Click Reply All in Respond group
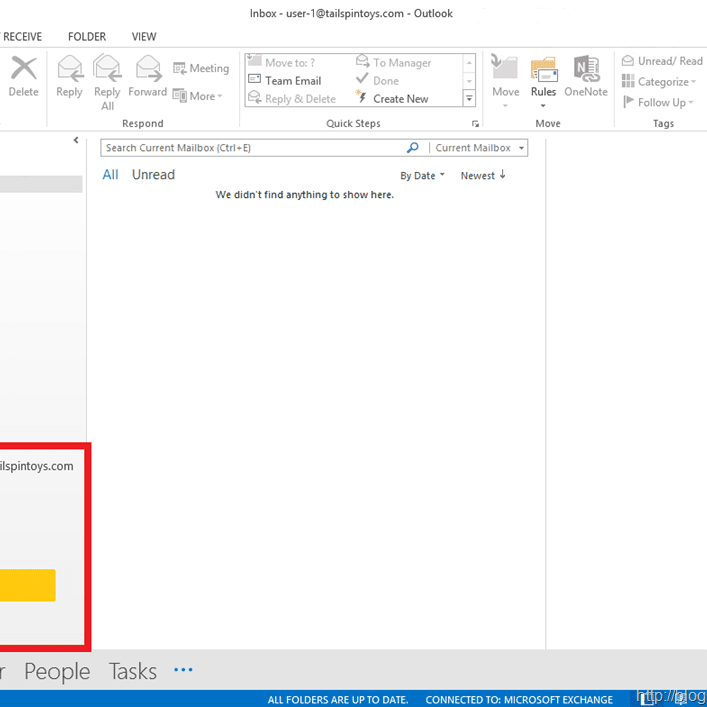The height and width of the screenshot is (707, 707). (x=107, y=83)
